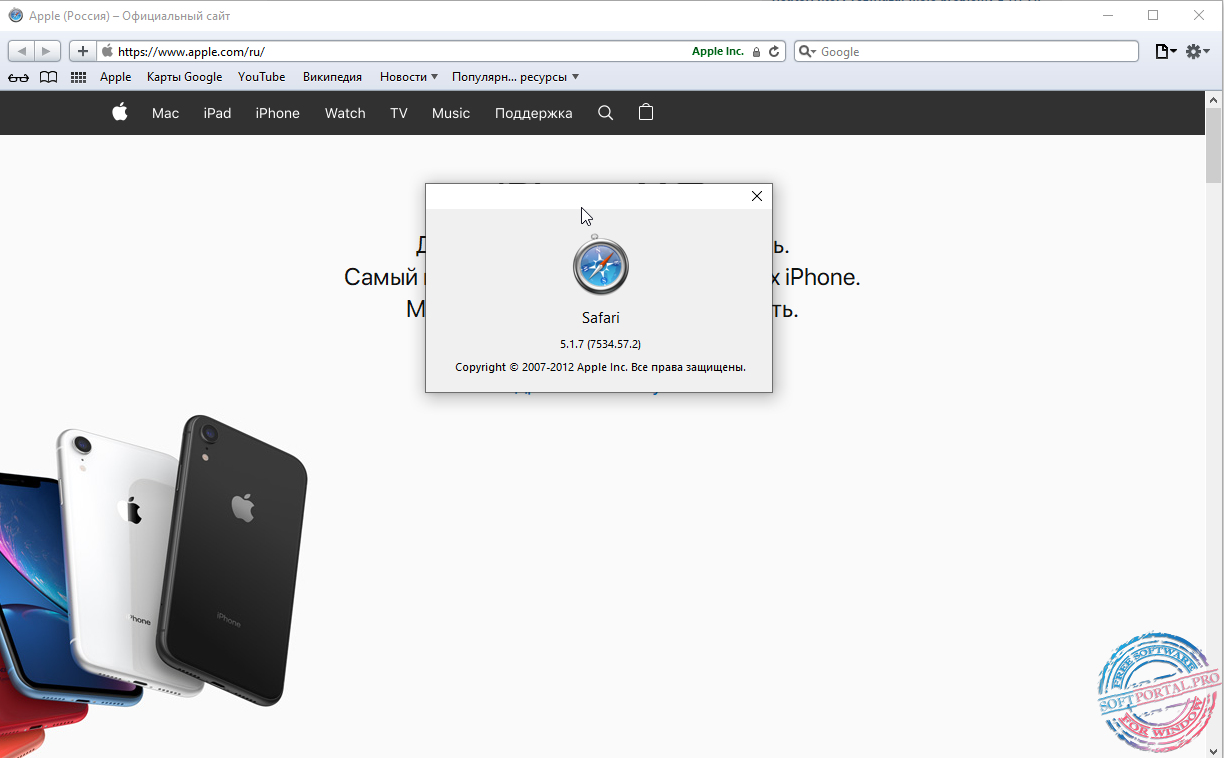Click the Copyright 2007-2012 Apple Inc. text

(x=600, y=367)
